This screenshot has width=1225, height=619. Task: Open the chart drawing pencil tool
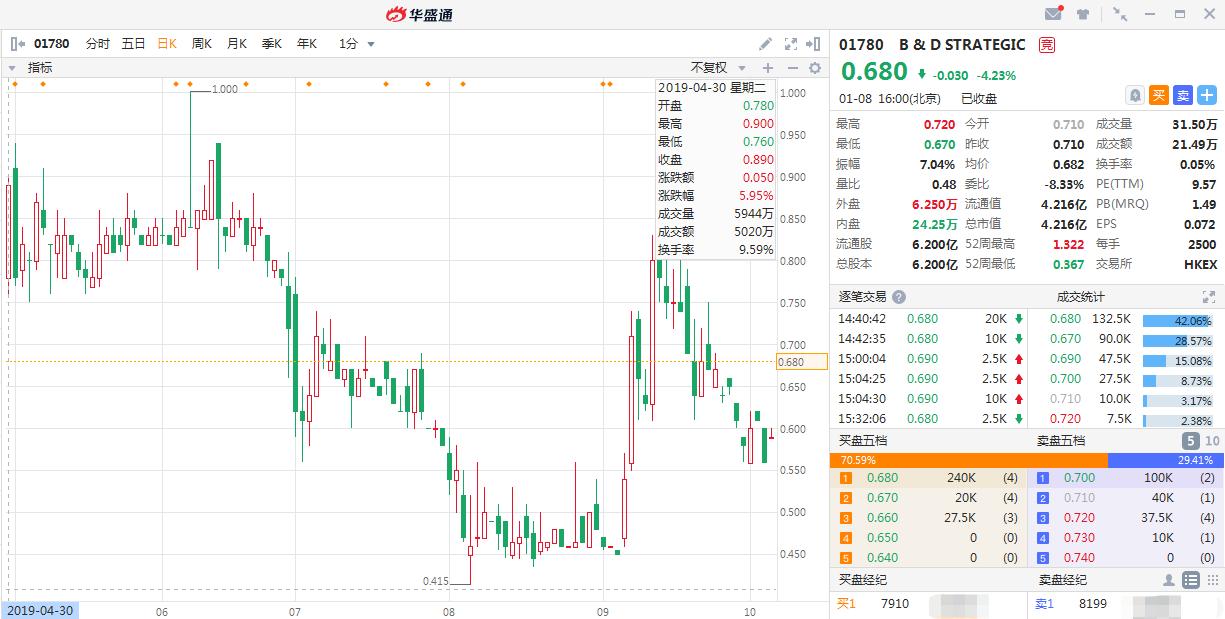pyautogui.click(x=766, y=44)
